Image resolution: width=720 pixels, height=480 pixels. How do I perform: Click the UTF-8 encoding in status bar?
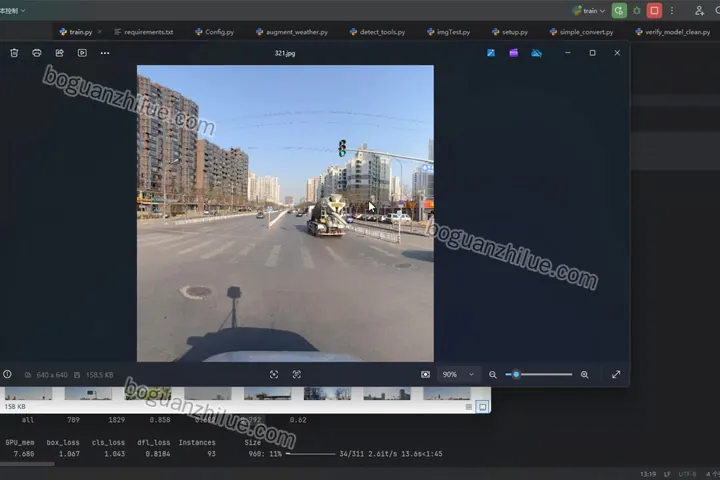pyautogui.click(x=687, y=474)
